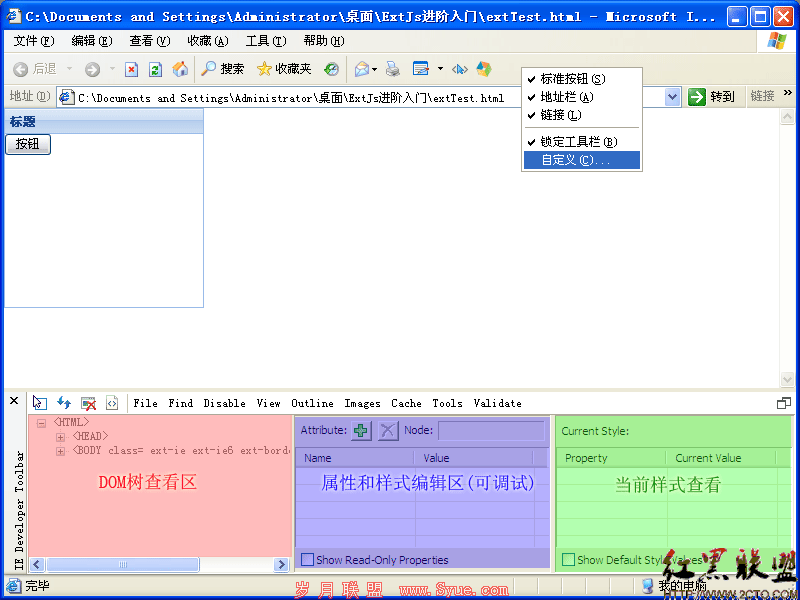Expand the <BODY> tree node
This screenshot has width=800, height=600.
point(60,452)
